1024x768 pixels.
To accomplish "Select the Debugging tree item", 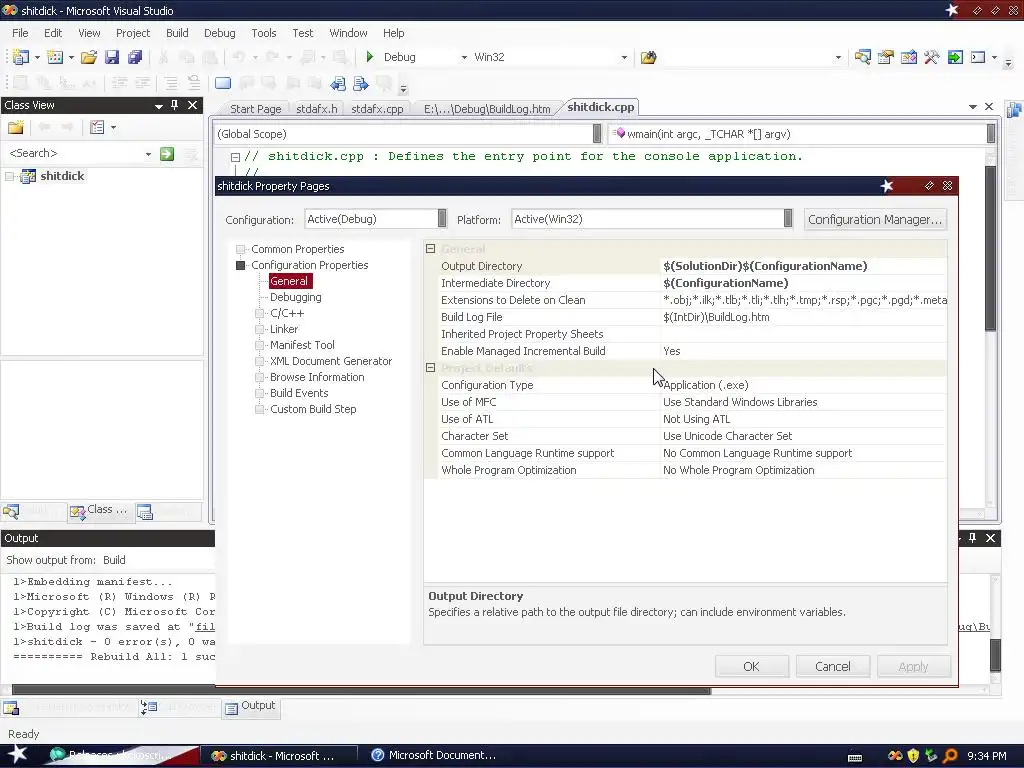I will point(295,297).
